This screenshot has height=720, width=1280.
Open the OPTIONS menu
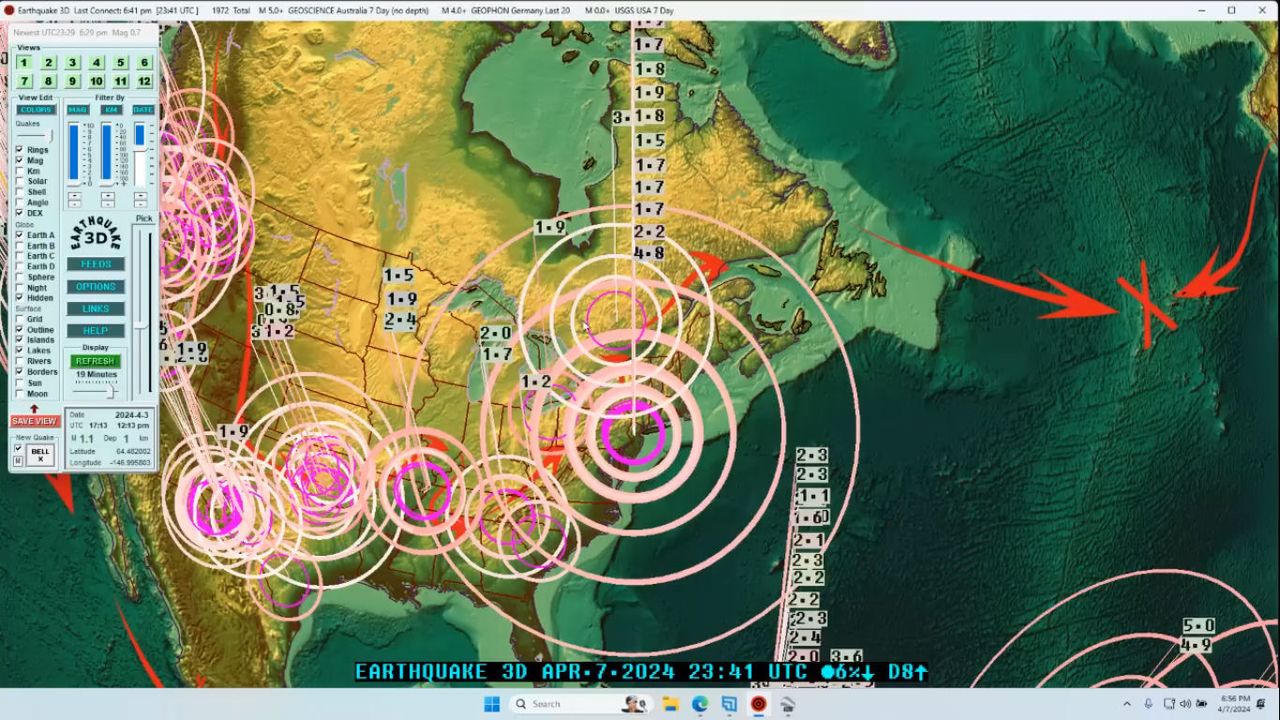click(x=96, y=287)
